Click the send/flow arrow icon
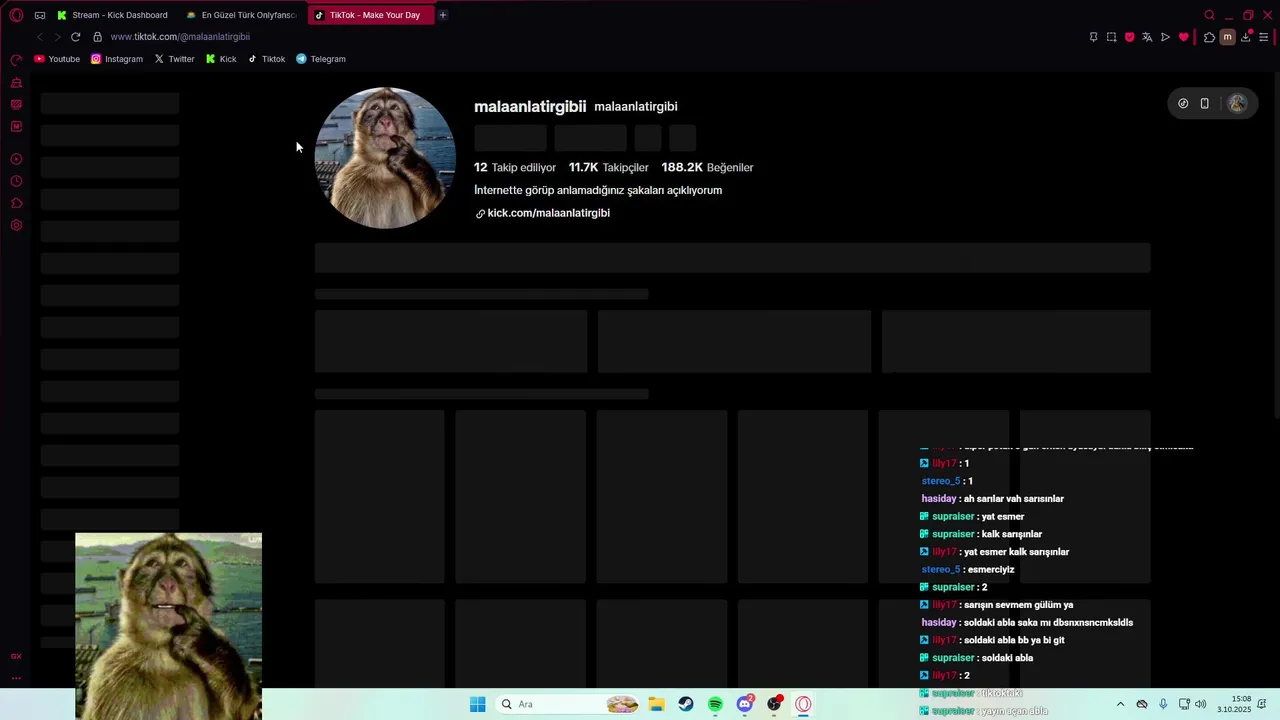 [x=1165, y=37]
